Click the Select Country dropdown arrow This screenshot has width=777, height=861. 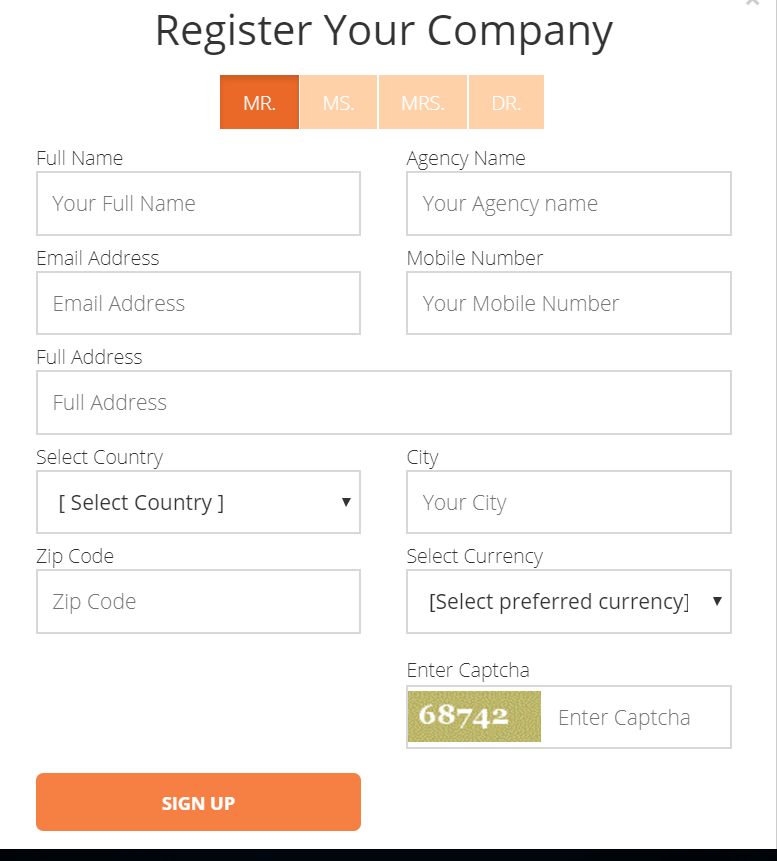(x=346, y=502)
